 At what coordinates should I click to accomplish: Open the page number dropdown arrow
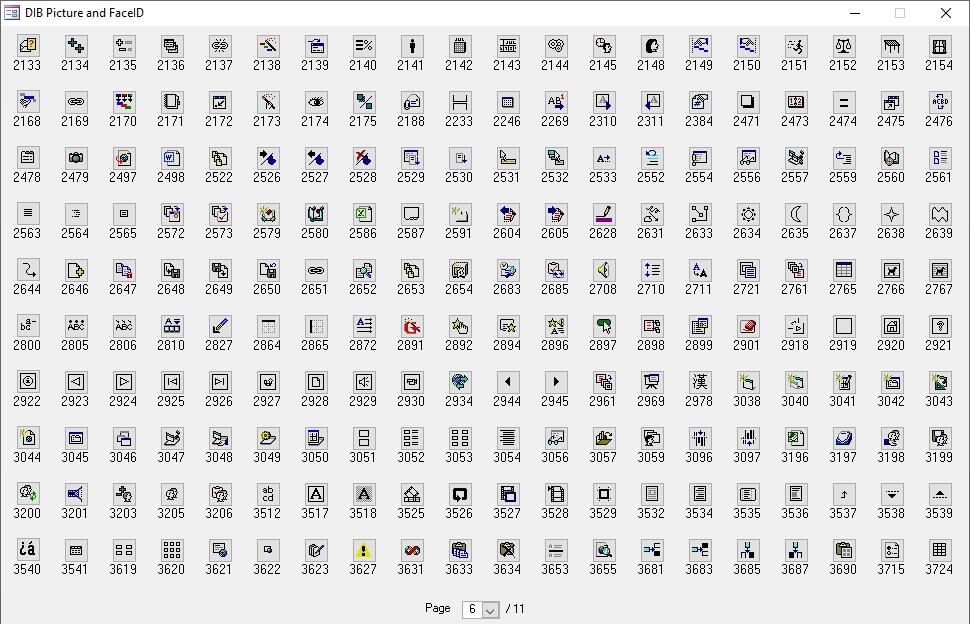tap(490, 610)
